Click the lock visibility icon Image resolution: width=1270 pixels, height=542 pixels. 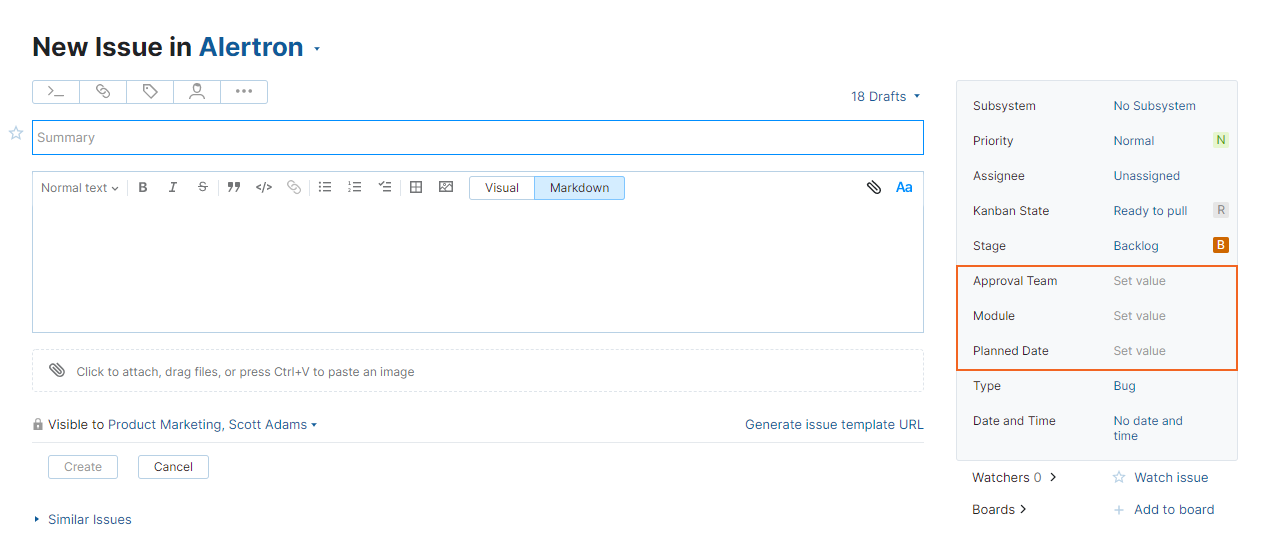38,424
